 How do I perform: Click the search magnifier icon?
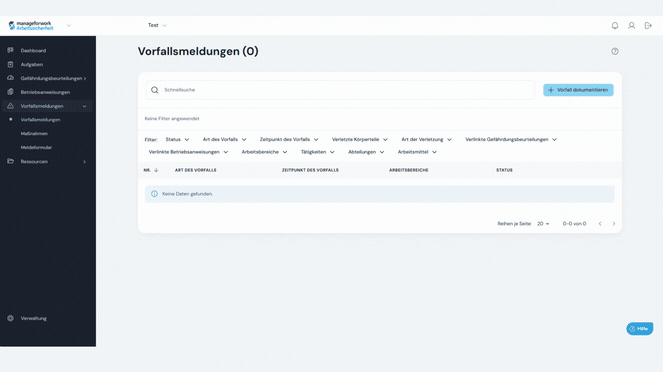tap(155, 90)
